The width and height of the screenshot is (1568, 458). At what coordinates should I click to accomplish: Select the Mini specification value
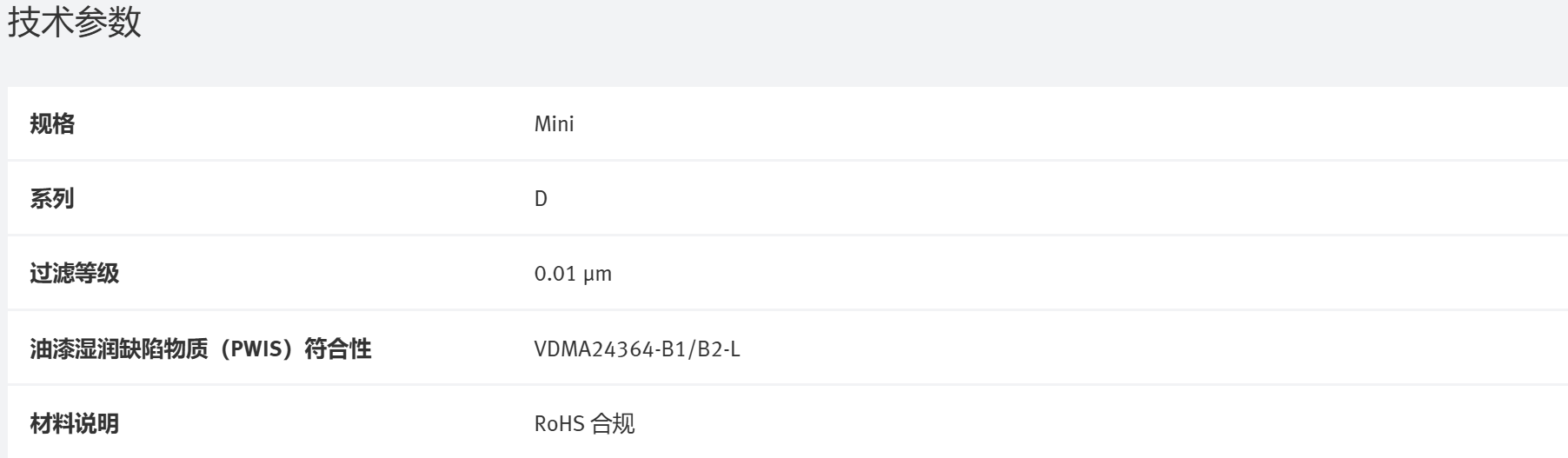pyautogui.click(x=554, y=124)
